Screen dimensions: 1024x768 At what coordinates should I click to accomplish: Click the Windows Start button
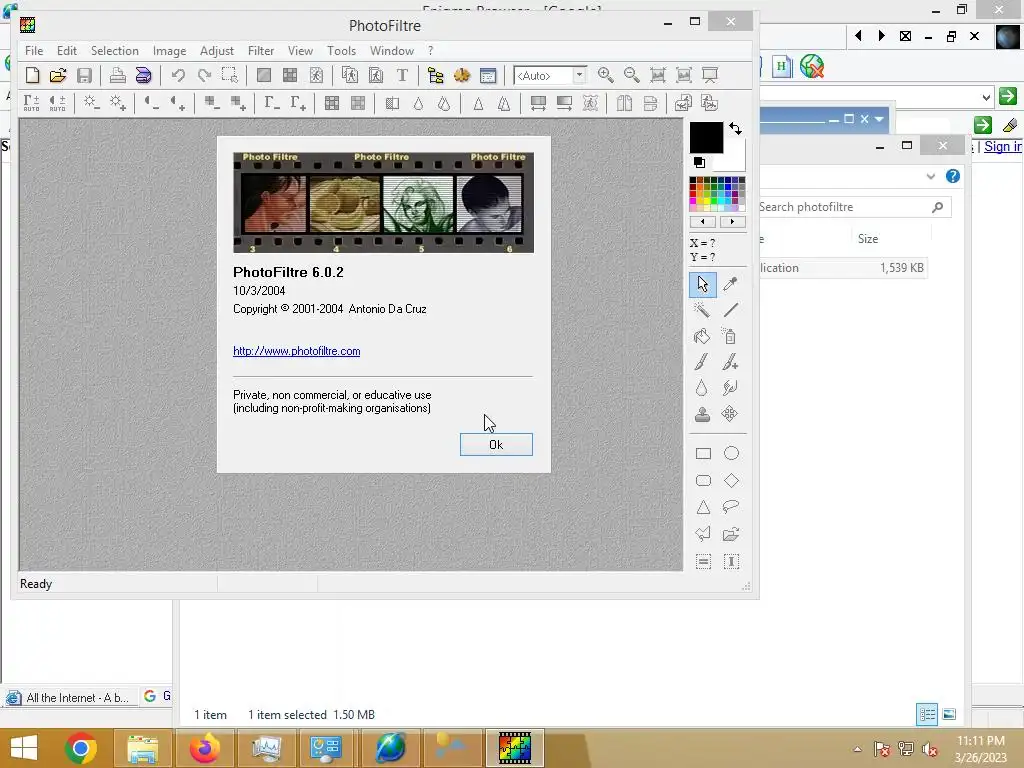[24, 748]
